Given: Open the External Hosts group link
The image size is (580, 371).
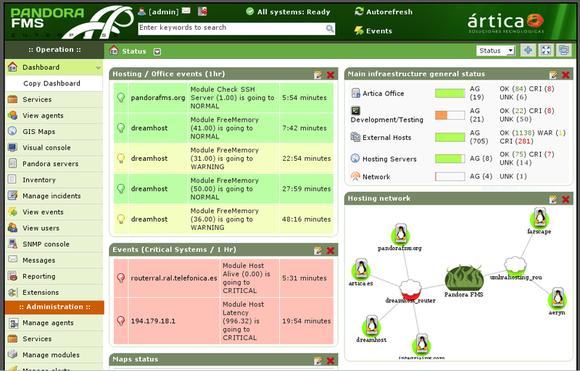Looking at the screenshot, I should 387,138.
